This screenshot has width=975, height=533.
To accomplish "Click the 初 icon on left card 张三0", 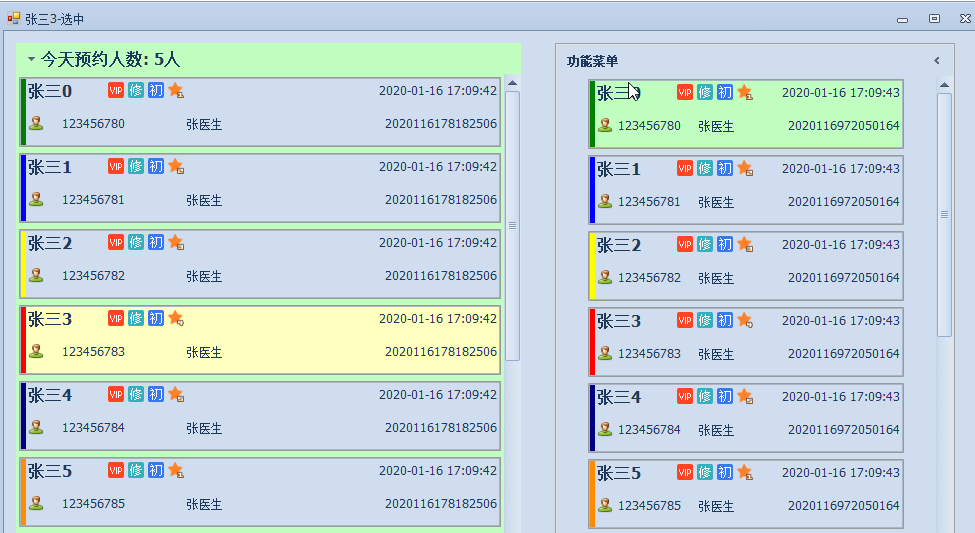I will [x=155, y=90].
